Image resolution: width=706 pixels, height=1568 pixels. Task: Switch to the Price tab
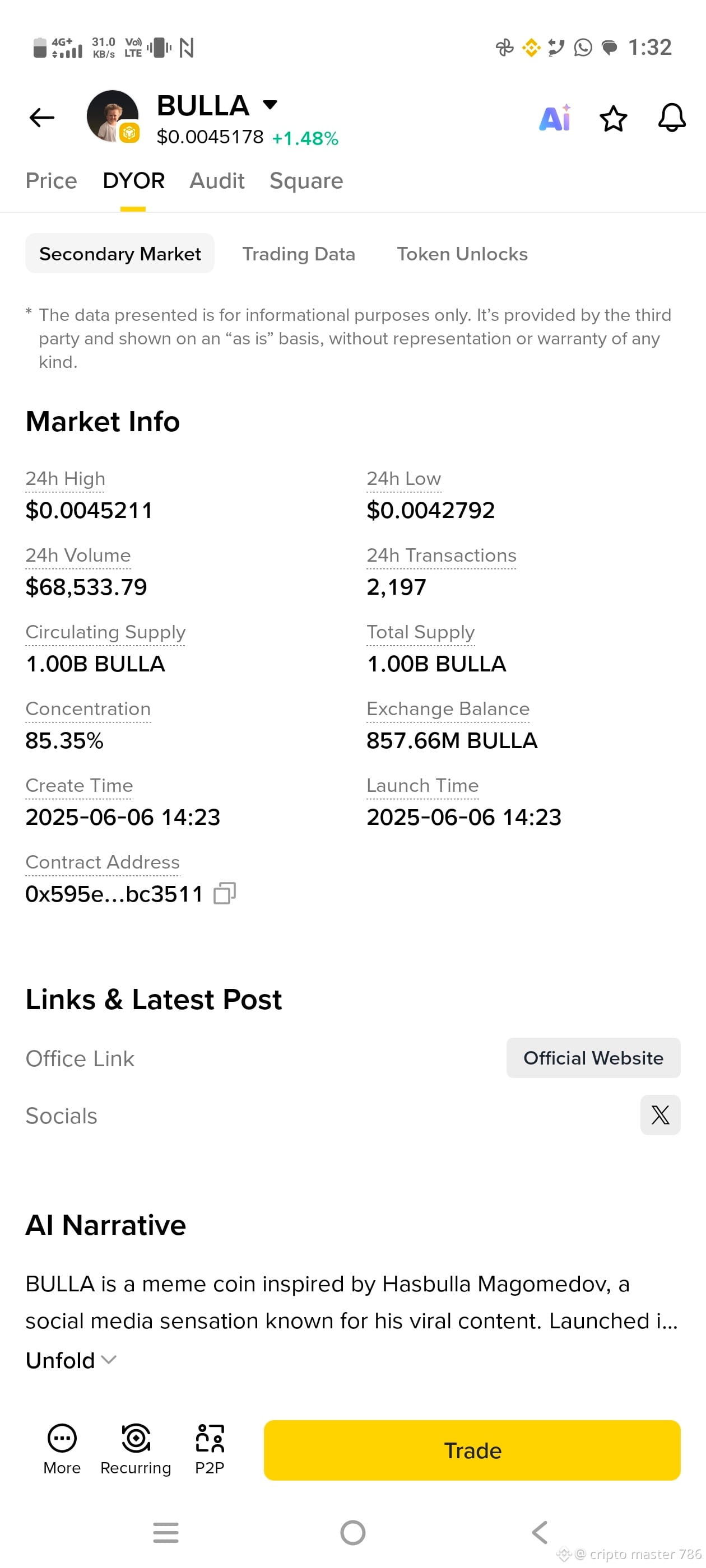(x=51, y=181)
